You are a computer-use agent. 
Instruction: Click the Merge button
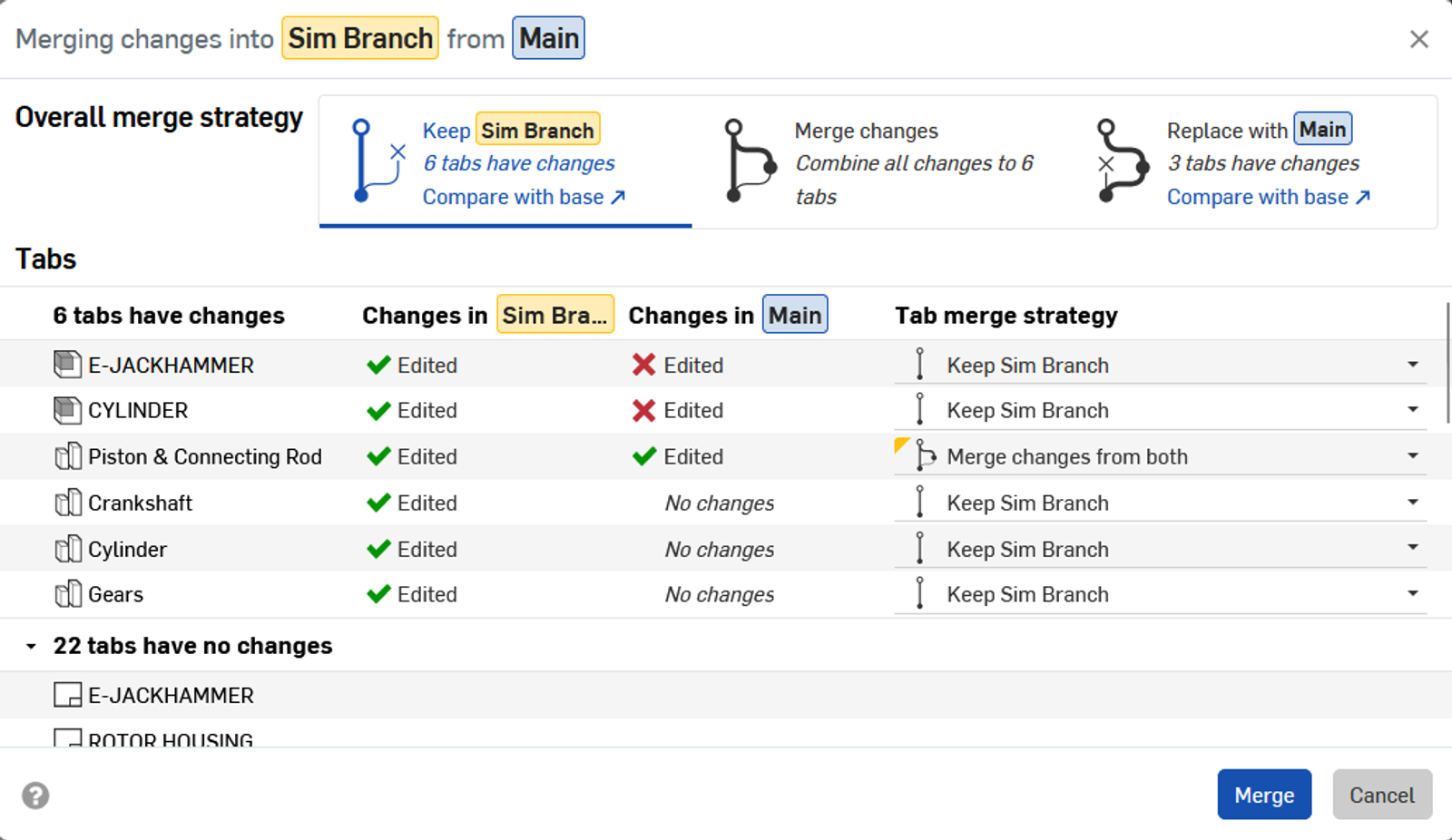pyautogui.click(x=1264, y=795)
